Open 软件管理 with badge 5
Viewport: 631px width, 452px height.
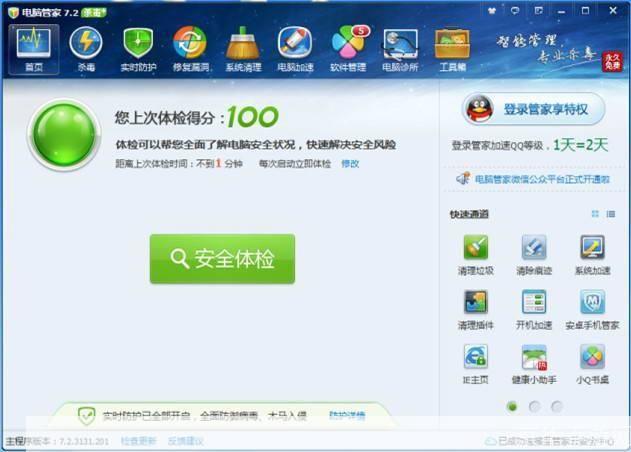tap(348, 50)
